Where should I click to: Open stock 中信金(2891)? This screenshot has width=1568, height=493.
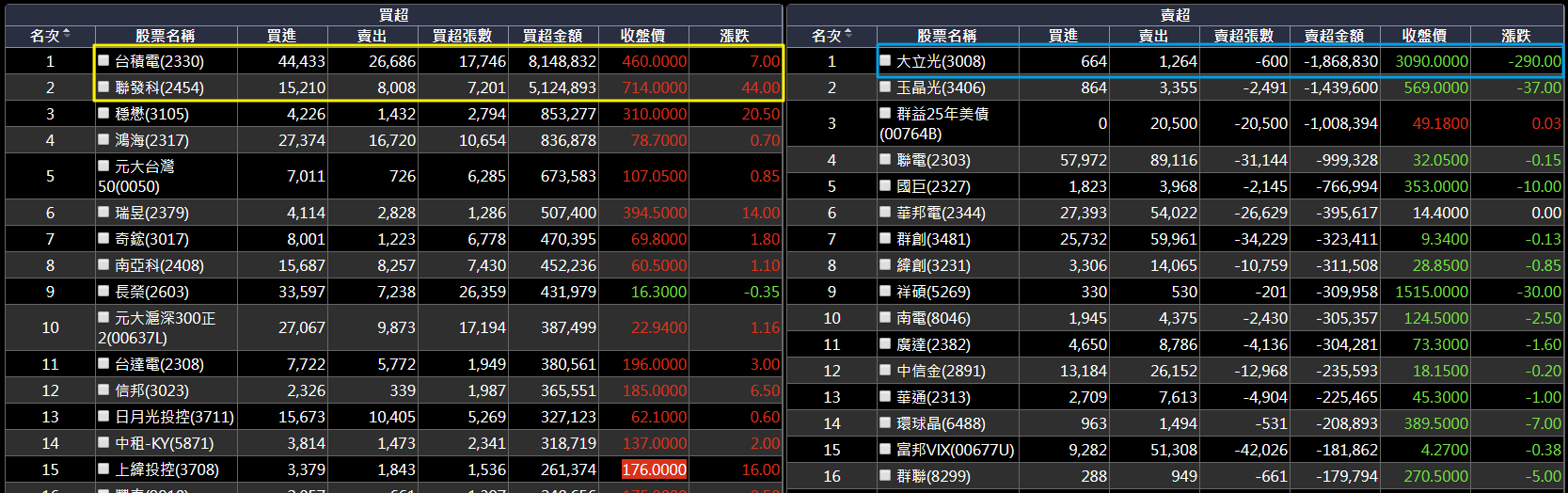pyautogui.click(x=941, y=371)
